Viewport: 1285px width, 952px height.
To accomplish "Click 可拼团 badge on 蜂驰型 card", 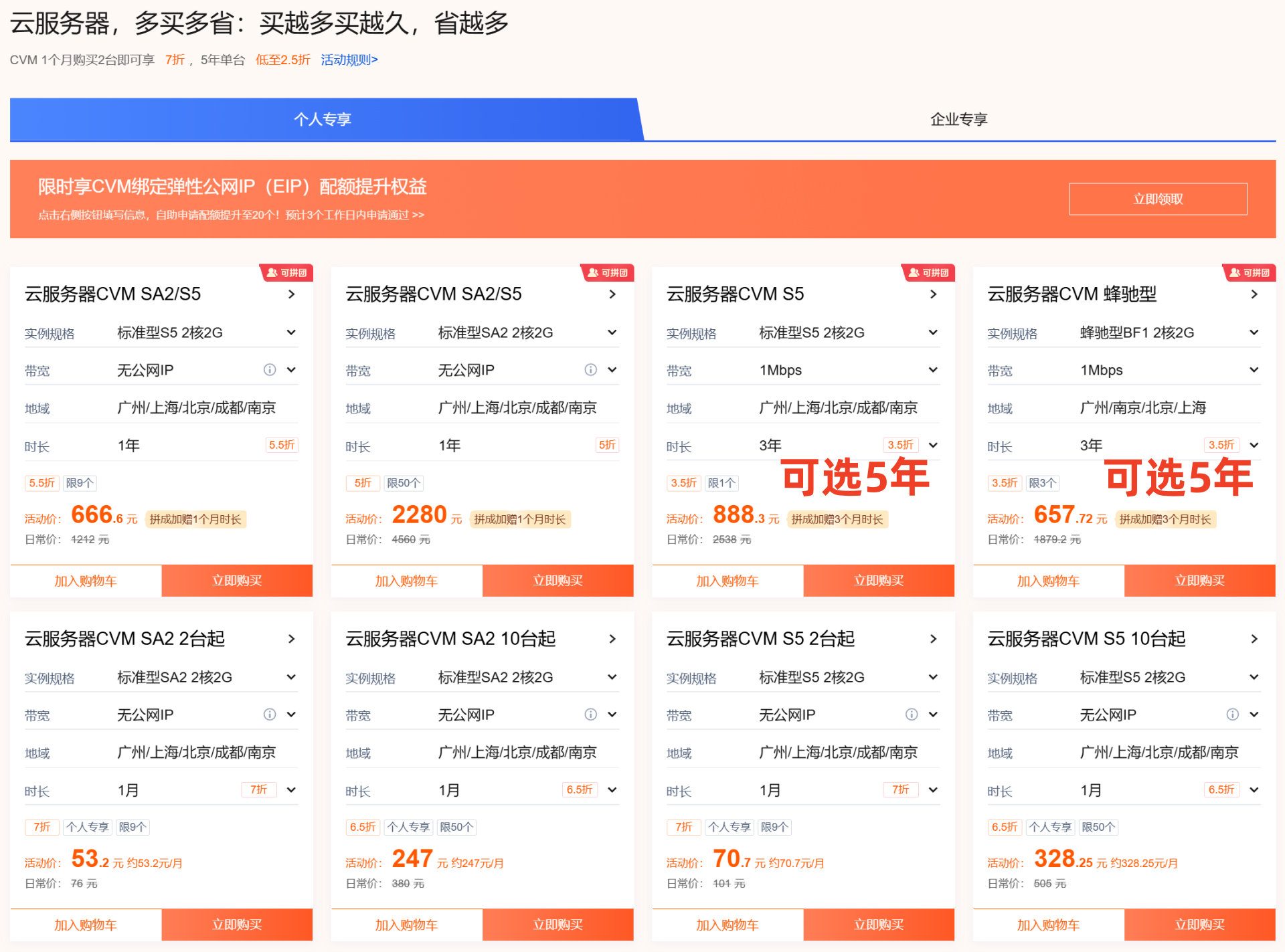I will 1249,273.
